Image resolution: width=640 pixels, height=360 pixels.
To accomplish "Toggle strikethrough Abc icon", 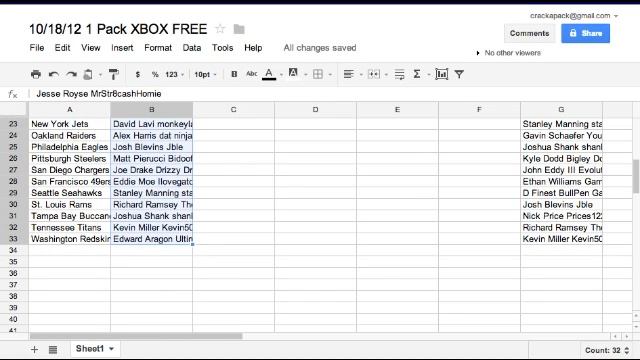I will 252,74.
